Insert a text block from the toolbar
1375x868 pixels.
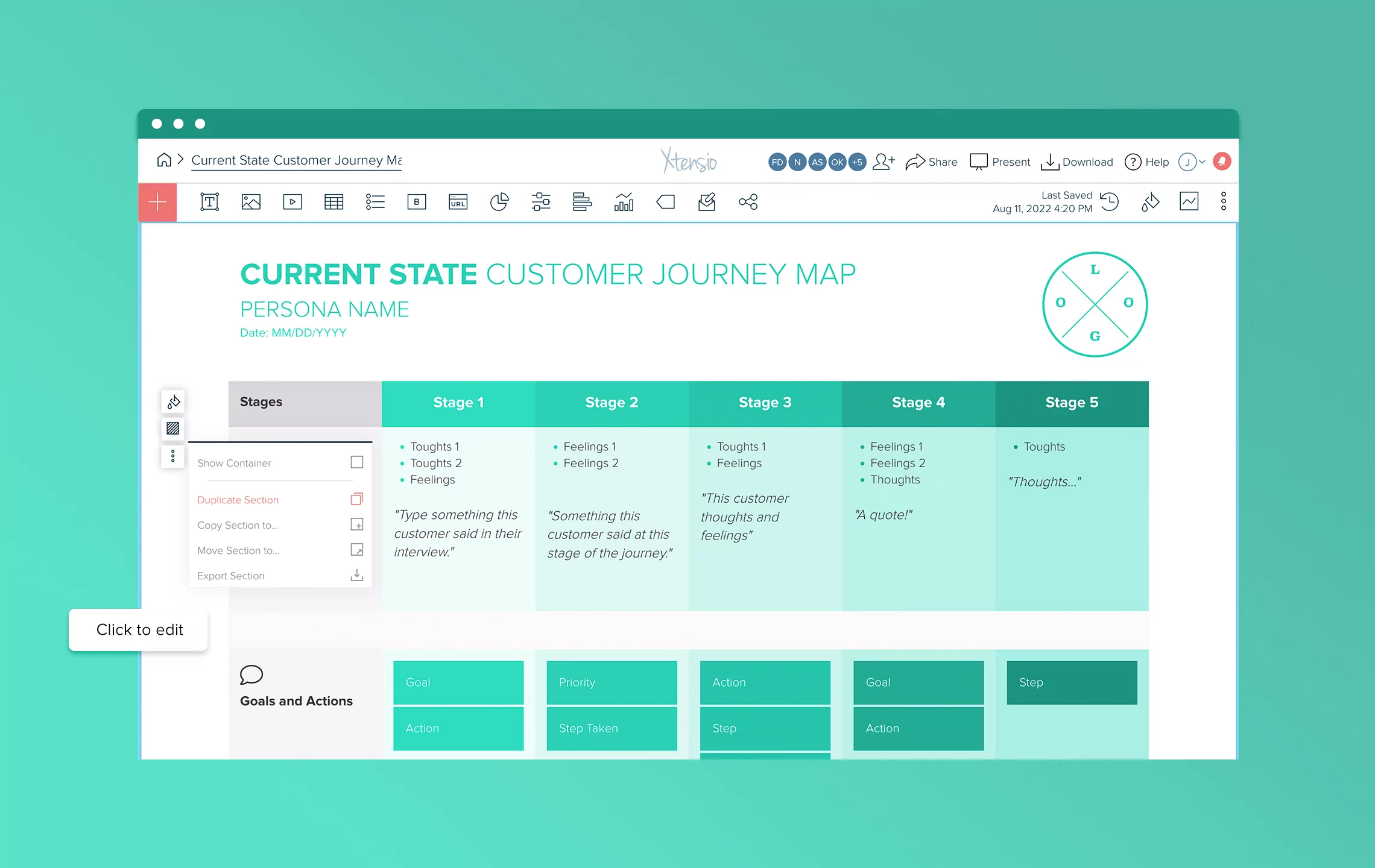tap(209, 202)
